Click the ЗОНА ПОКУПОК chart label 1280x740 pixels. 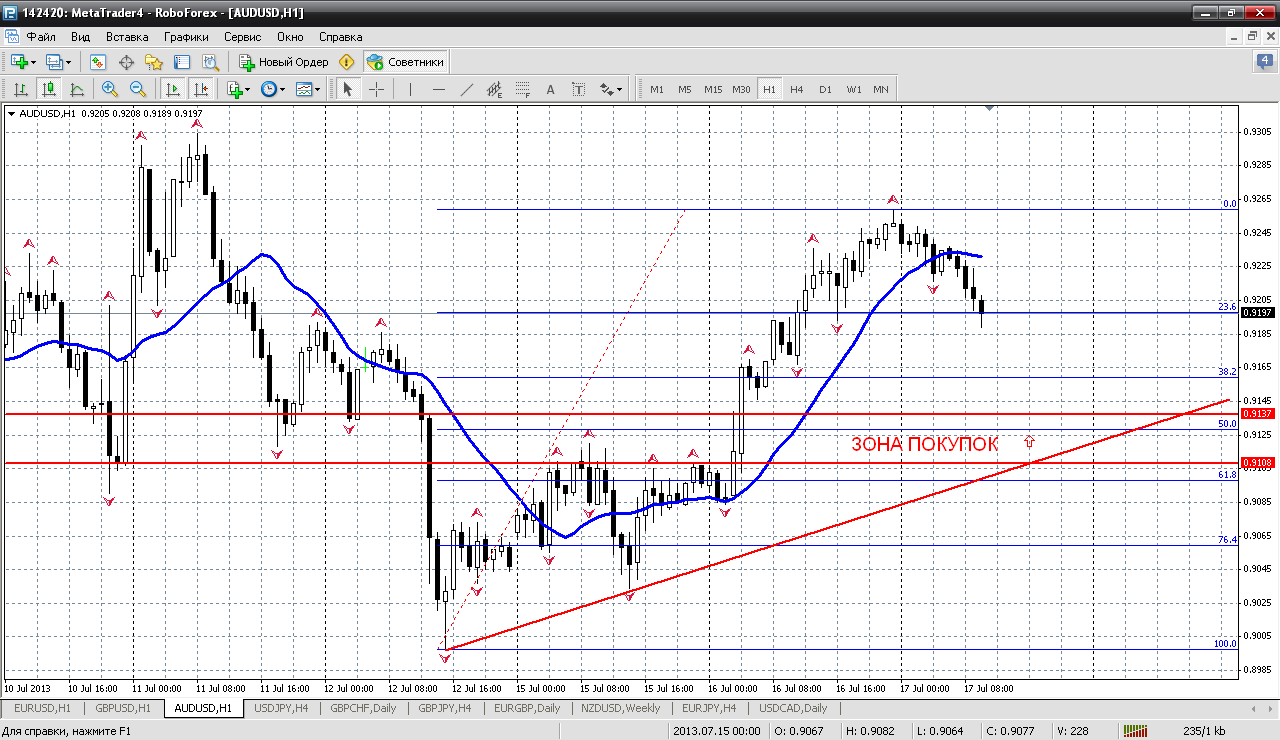(924, 445)
